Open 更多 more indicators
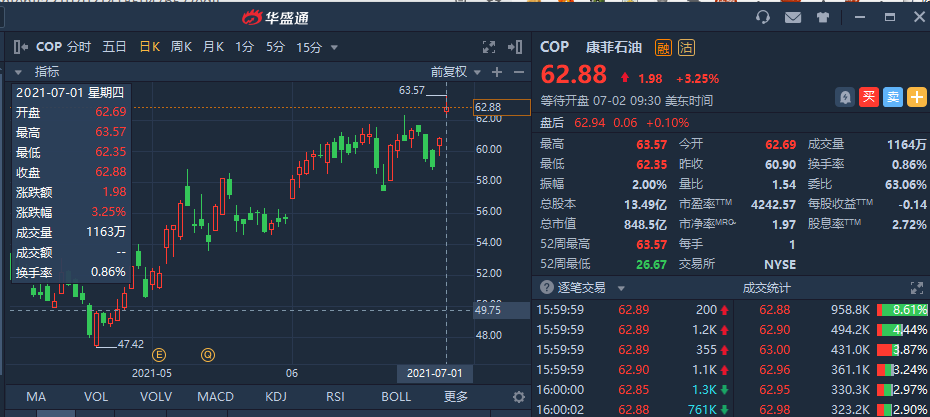 coord(456,397)
